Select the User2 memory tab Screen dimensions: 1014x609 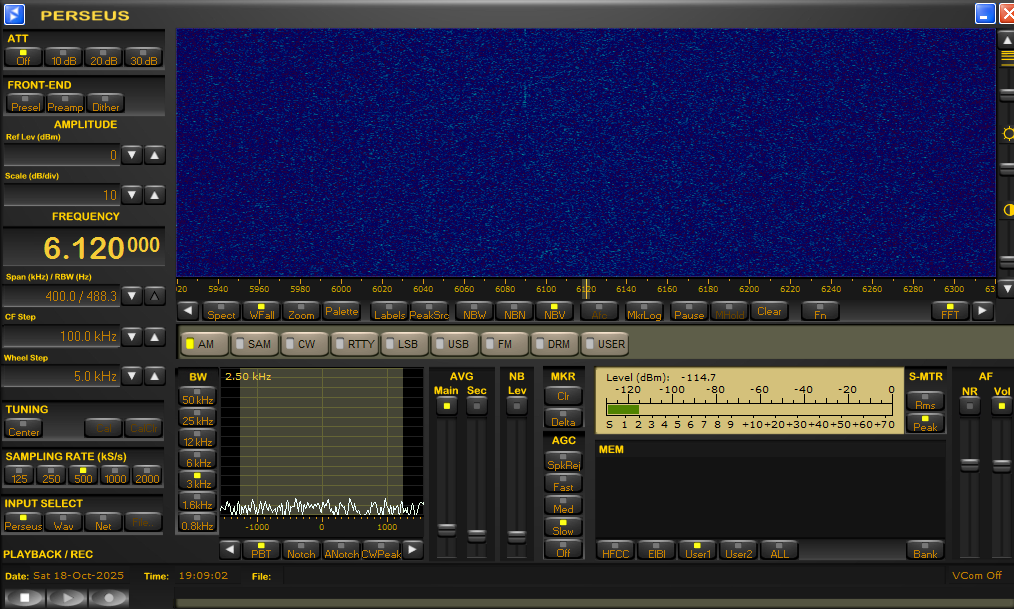point(738,550)
